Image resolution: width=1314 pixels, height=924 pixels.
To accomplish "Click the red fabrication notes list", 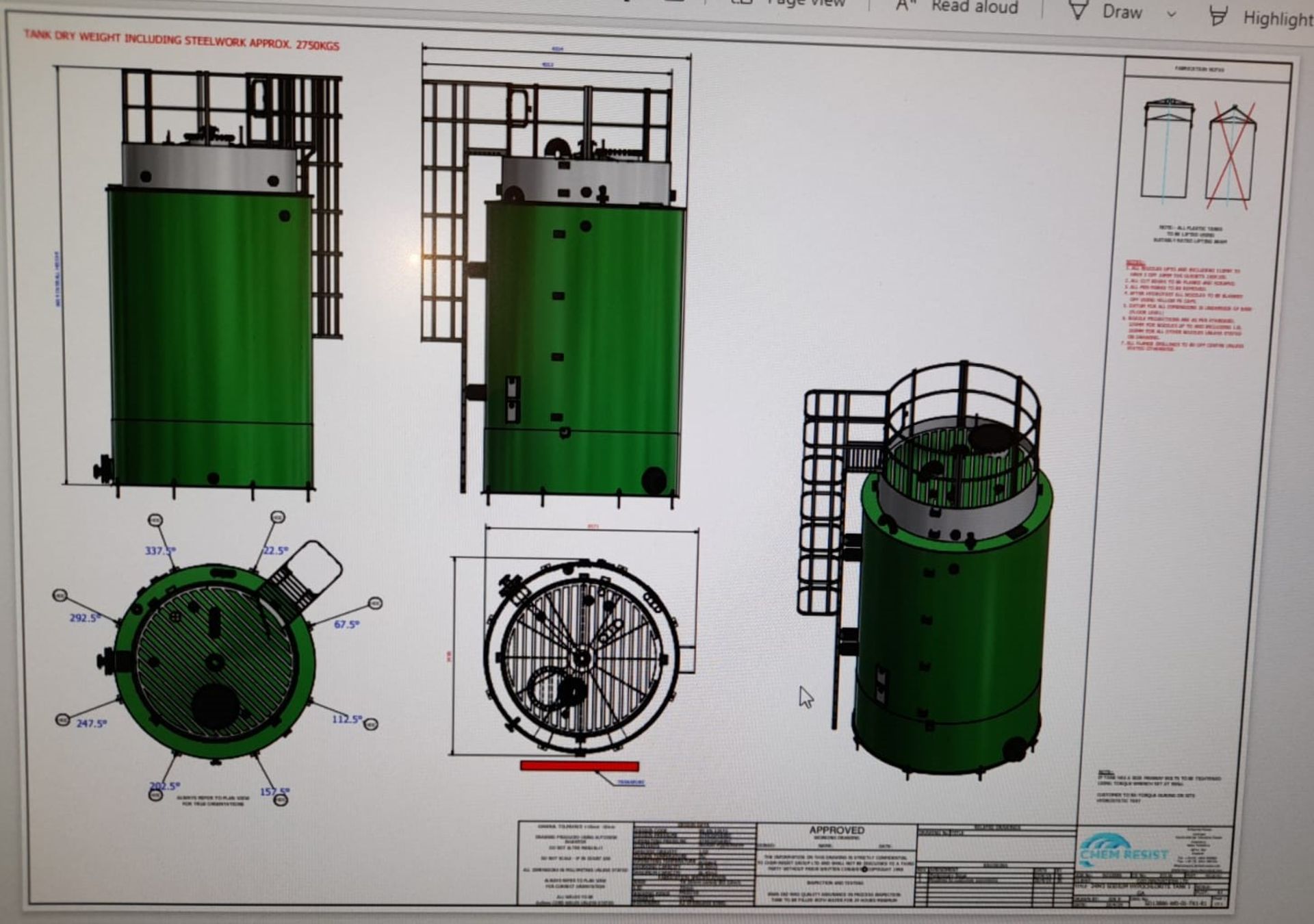I will coord(1188,305).
